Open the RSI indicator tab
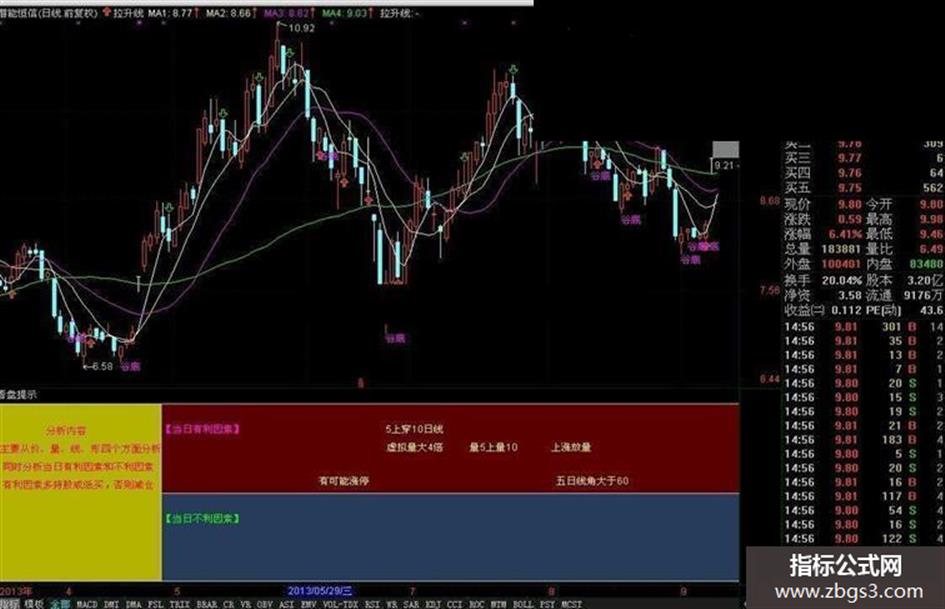945x609 pixels. (x=372, y=604)
